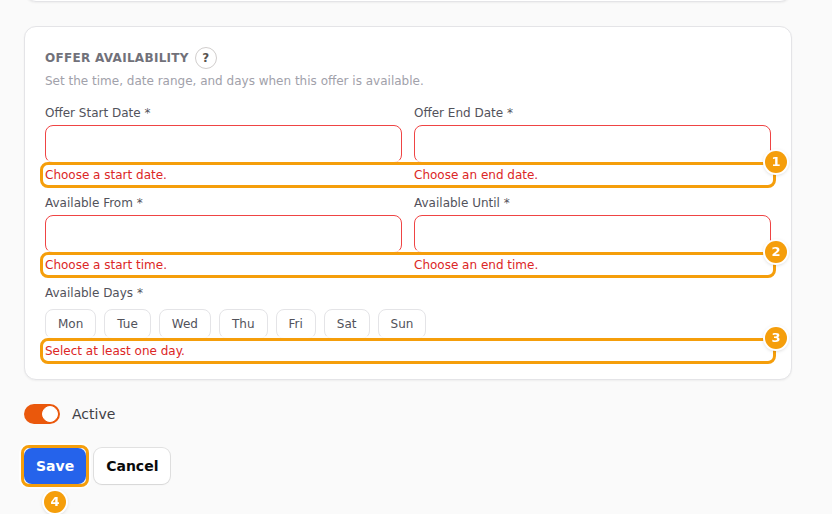
Task: Toggle the Wed day chip
Action: click(185, 324)
